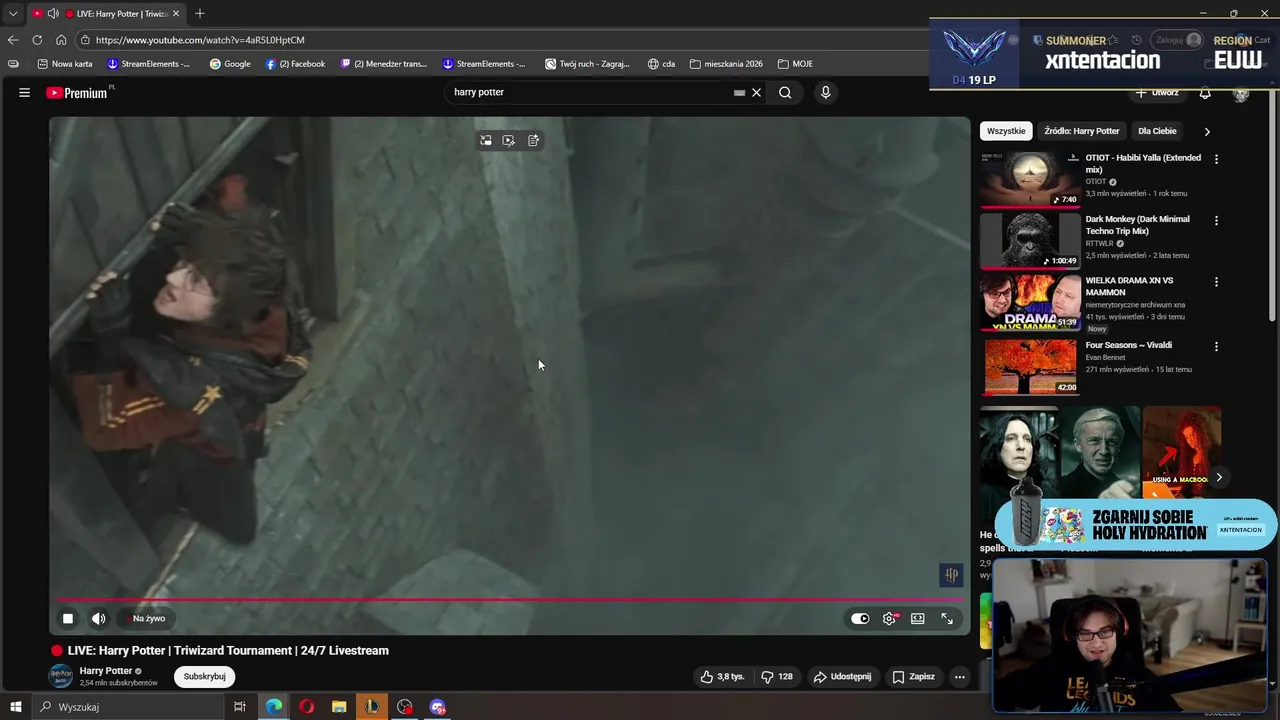The height and width of the screenshot is (720, 1280).
Task: Enter fullscreen on the video player
Action: tap(946, 618)
